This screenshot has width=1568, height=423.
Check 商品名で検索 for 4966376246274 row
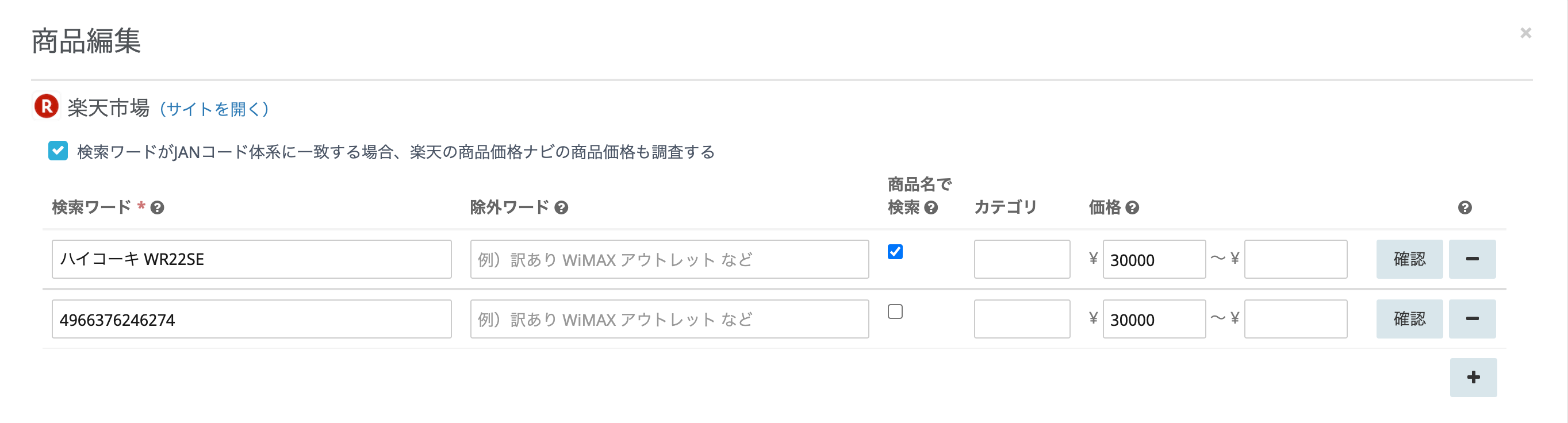(x=895, y=312)
